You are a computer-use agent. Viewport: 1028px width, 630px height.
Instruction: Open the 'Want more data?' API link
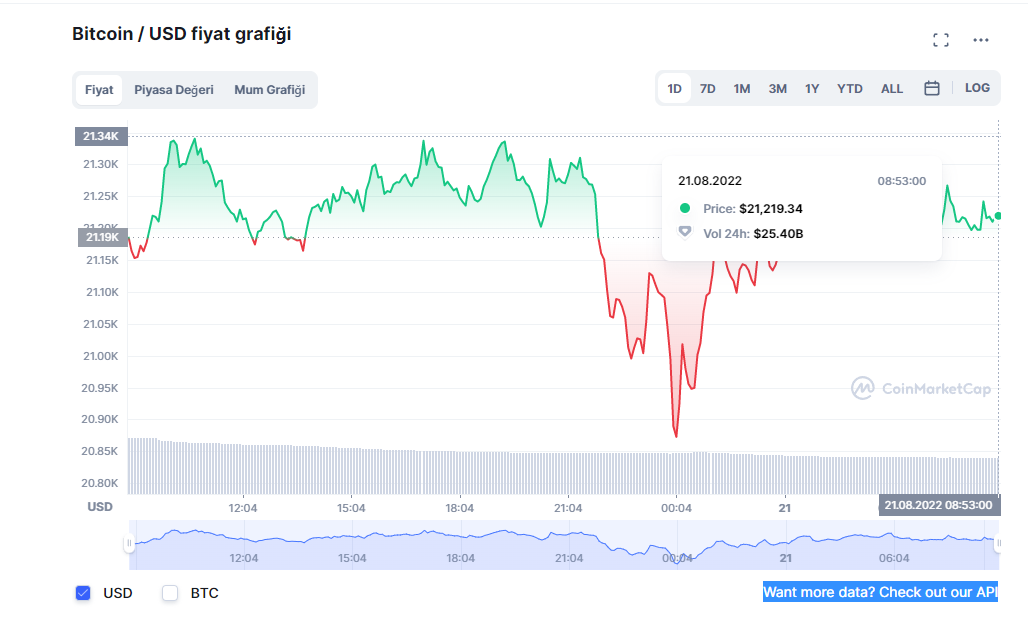click(880, 592)
